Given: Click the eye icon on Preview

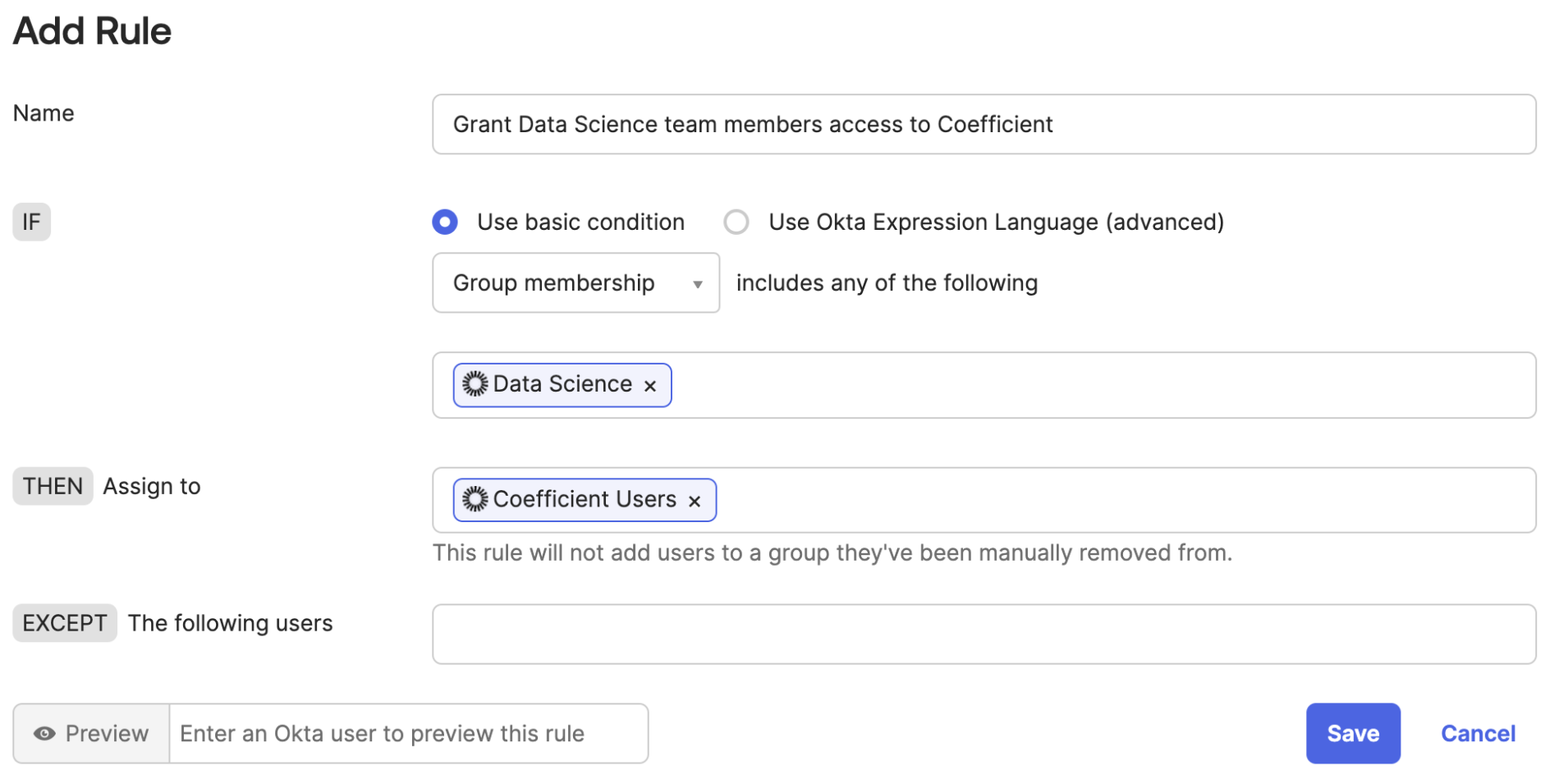Looking at the screenshot, I should pyautogui.click(x=44, y=734).
